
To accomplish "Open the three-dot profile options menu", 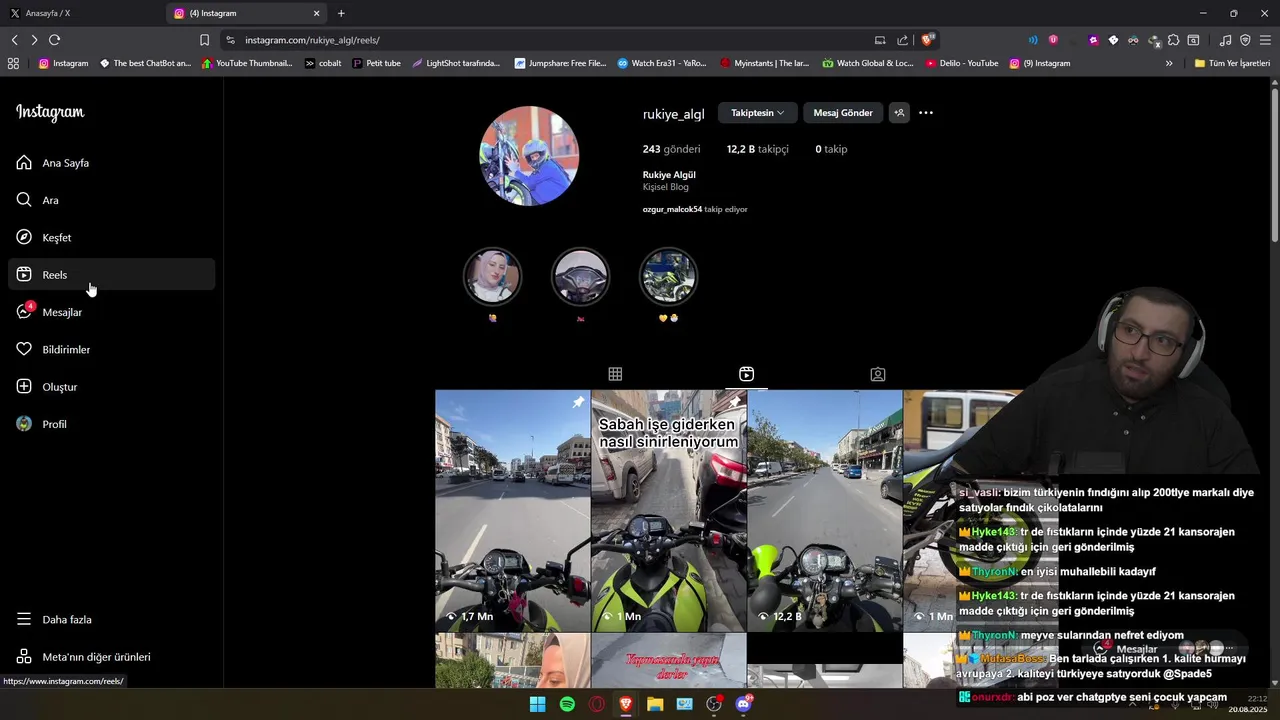I will pos(926,113).
